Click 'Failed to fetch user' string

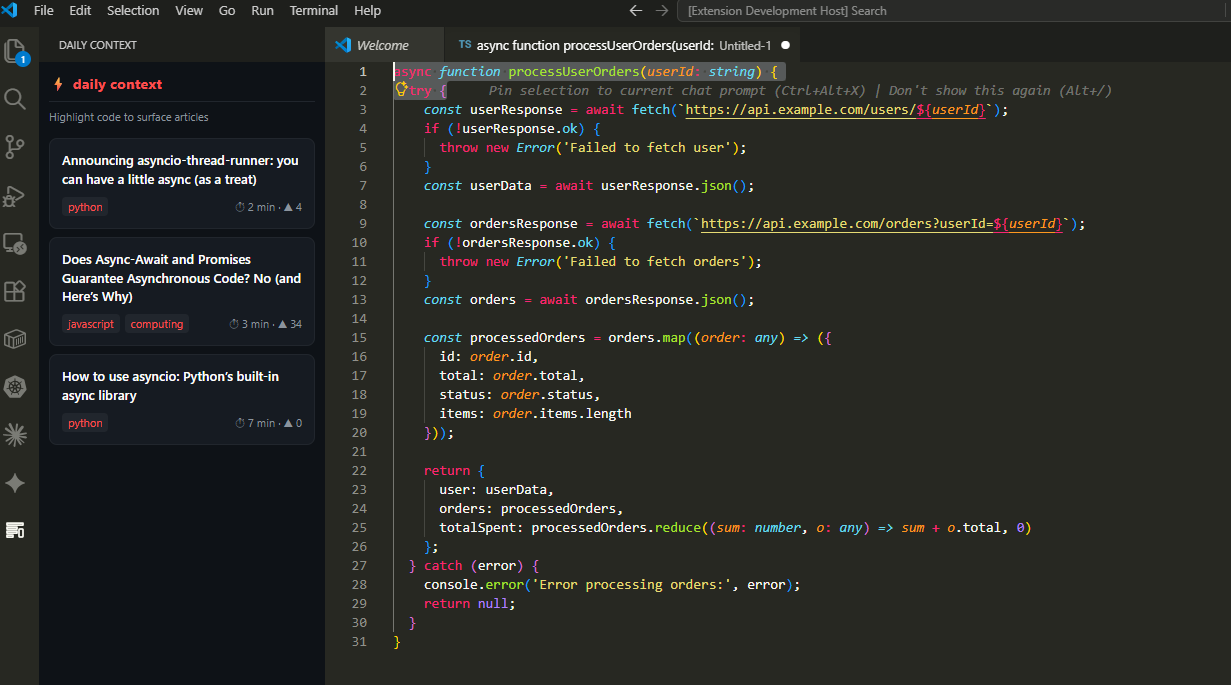(x=647, y=148)
